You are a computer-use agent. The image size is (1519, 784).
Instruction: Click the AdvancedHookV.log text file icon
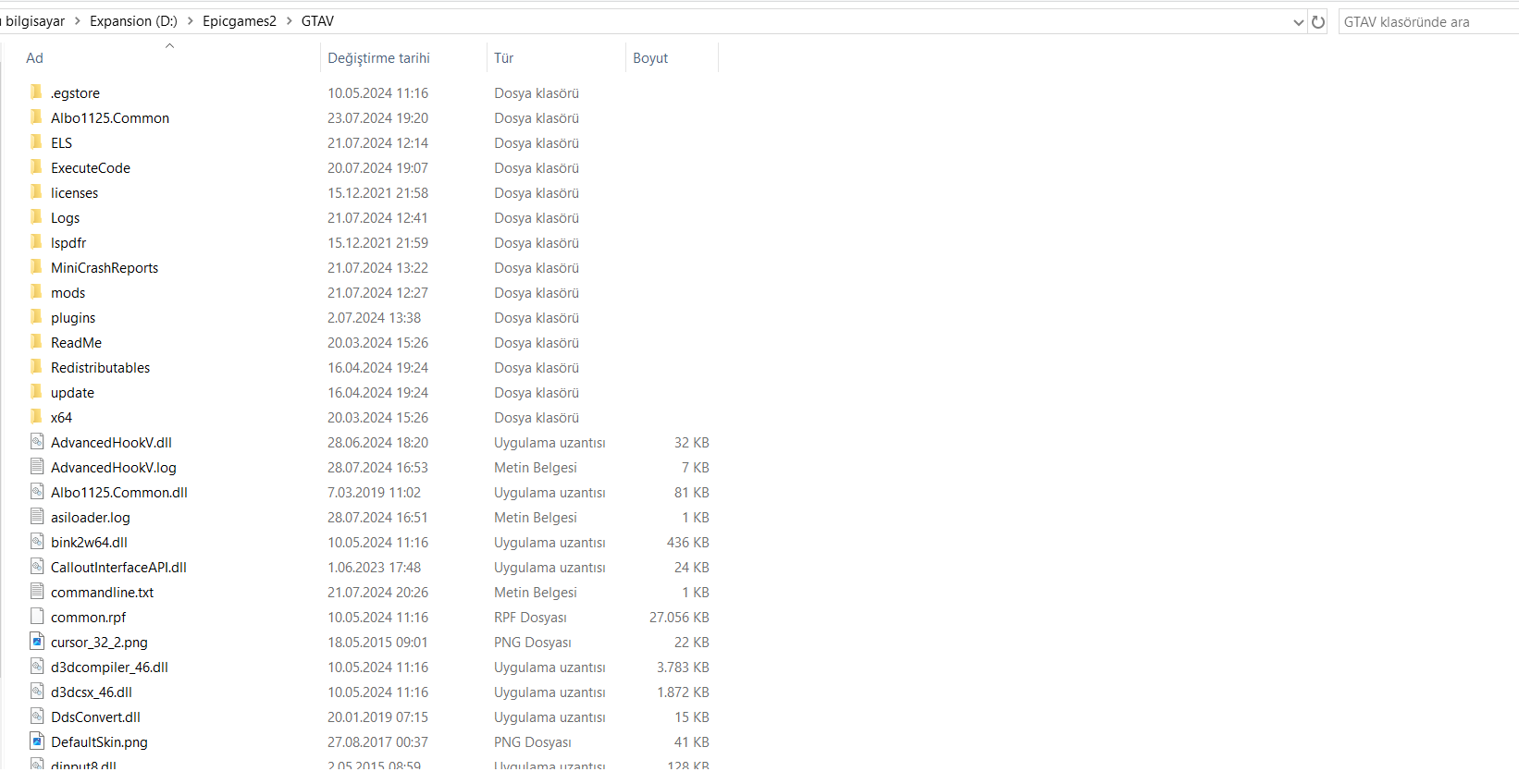pos(37,466)
